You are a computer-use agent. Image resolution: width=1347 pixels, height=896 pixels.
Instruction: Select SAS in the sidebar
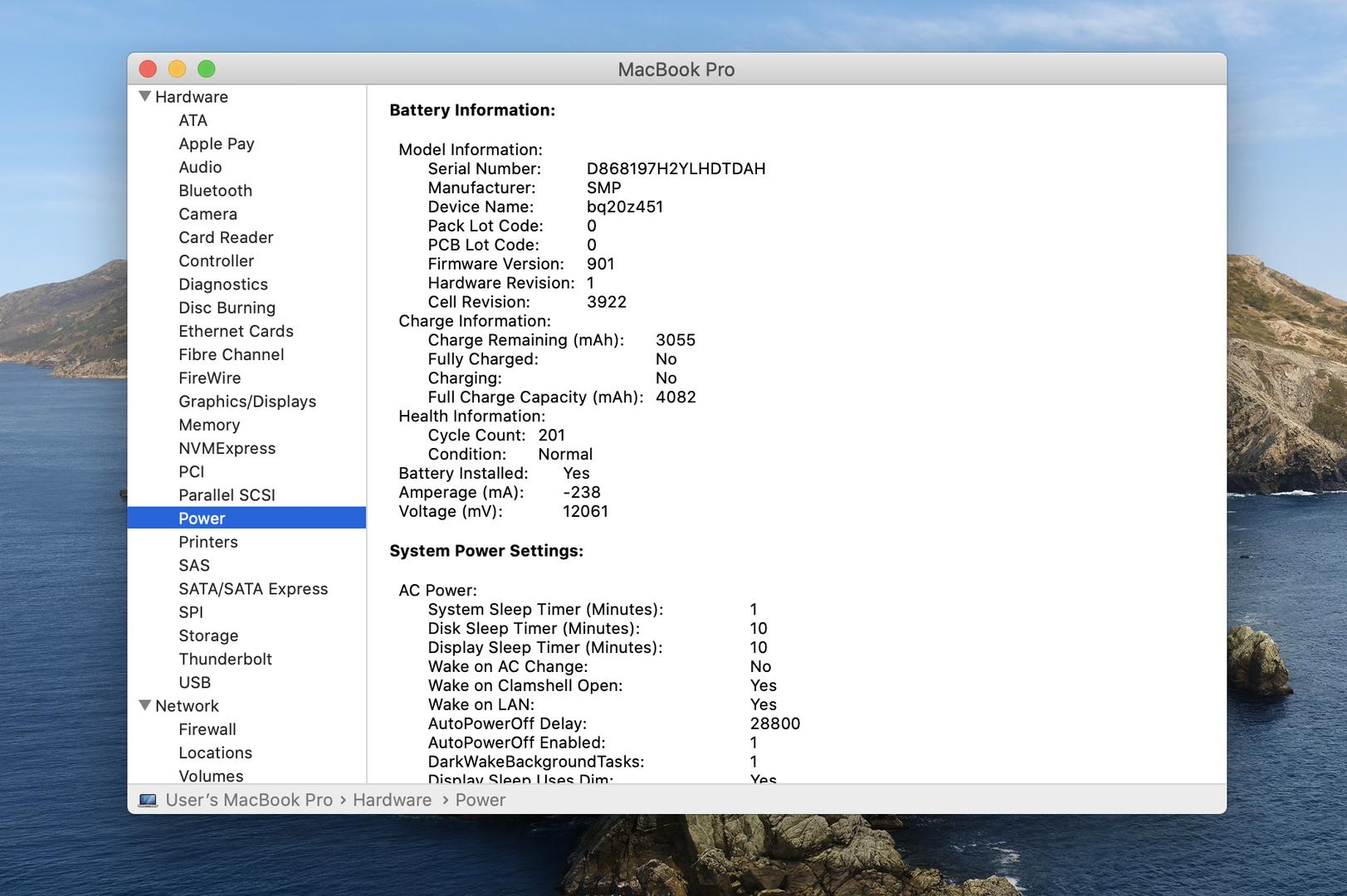[x=194, y=565]
